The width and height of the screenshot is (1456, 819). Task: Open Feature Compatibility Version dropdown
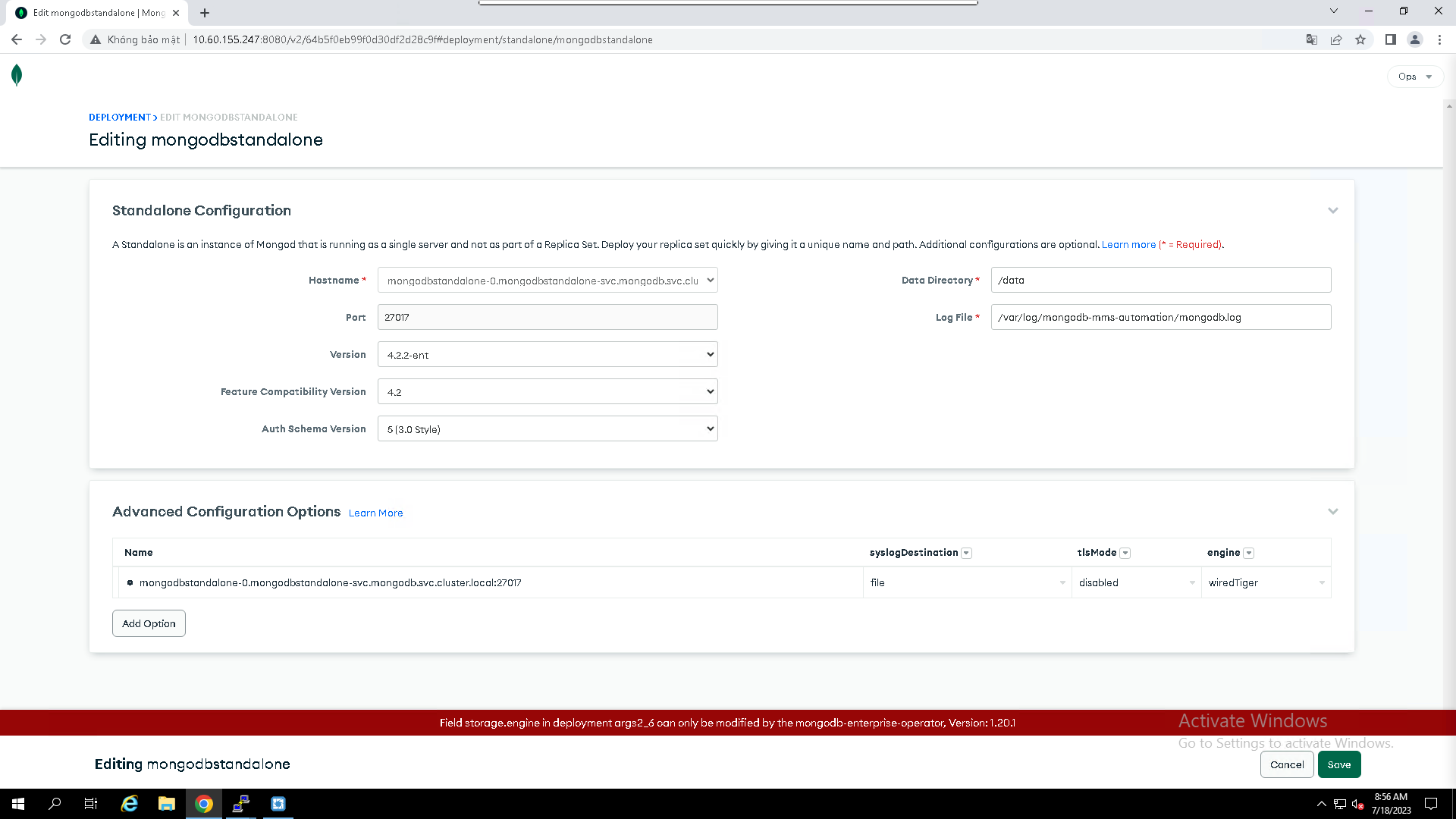pos(548,391)
